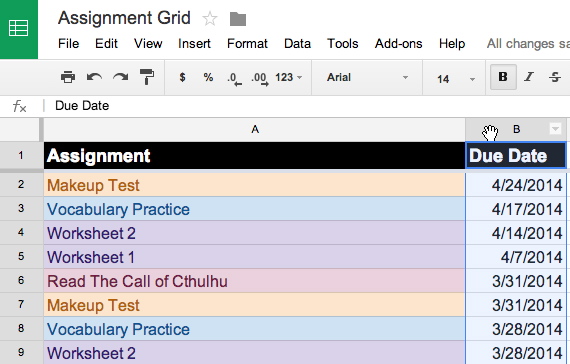Select 3/28/2014 date in row 9
The height and width of the screenshot is (364, 570).
pyautogui.click(x=516, y=353)
